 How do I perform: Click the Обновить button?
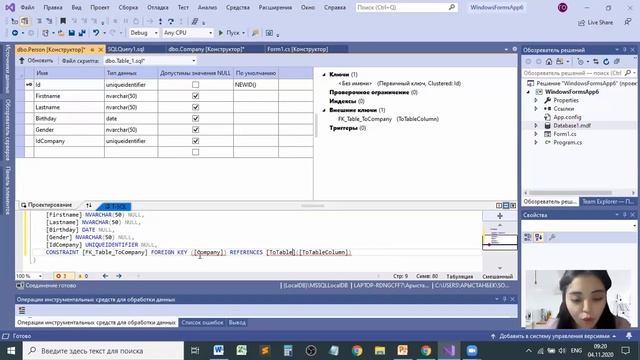[x=36, y=60]
